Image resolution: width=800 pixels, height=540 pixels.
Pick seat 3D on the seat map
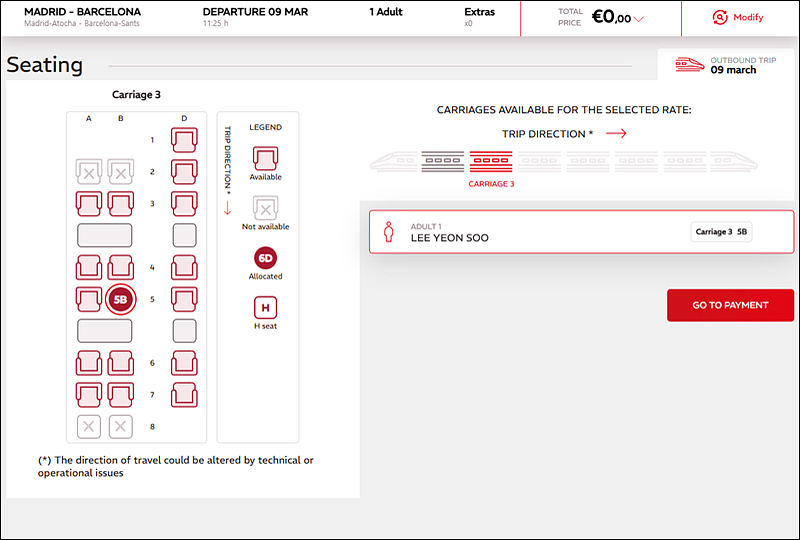[184, 204]
